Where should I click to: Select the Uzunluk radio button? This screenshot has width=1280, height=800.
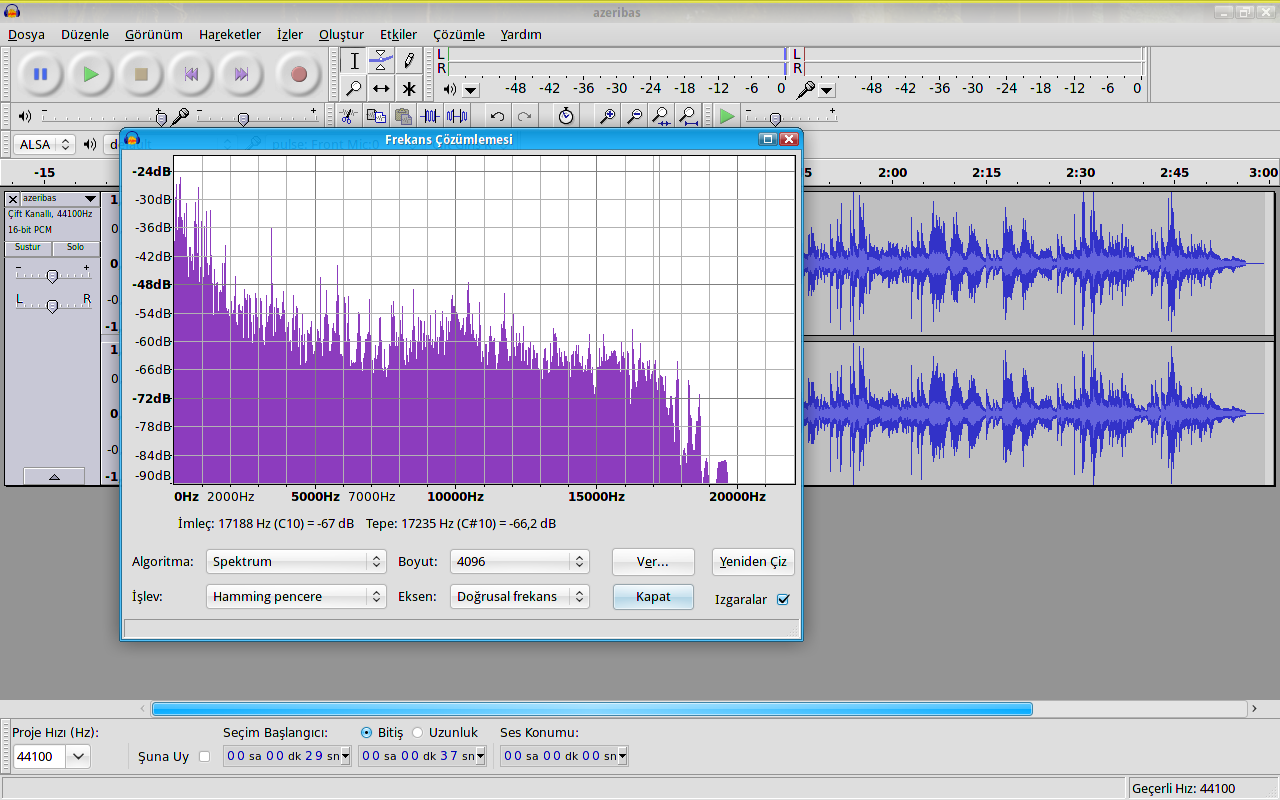click(418, 732)
